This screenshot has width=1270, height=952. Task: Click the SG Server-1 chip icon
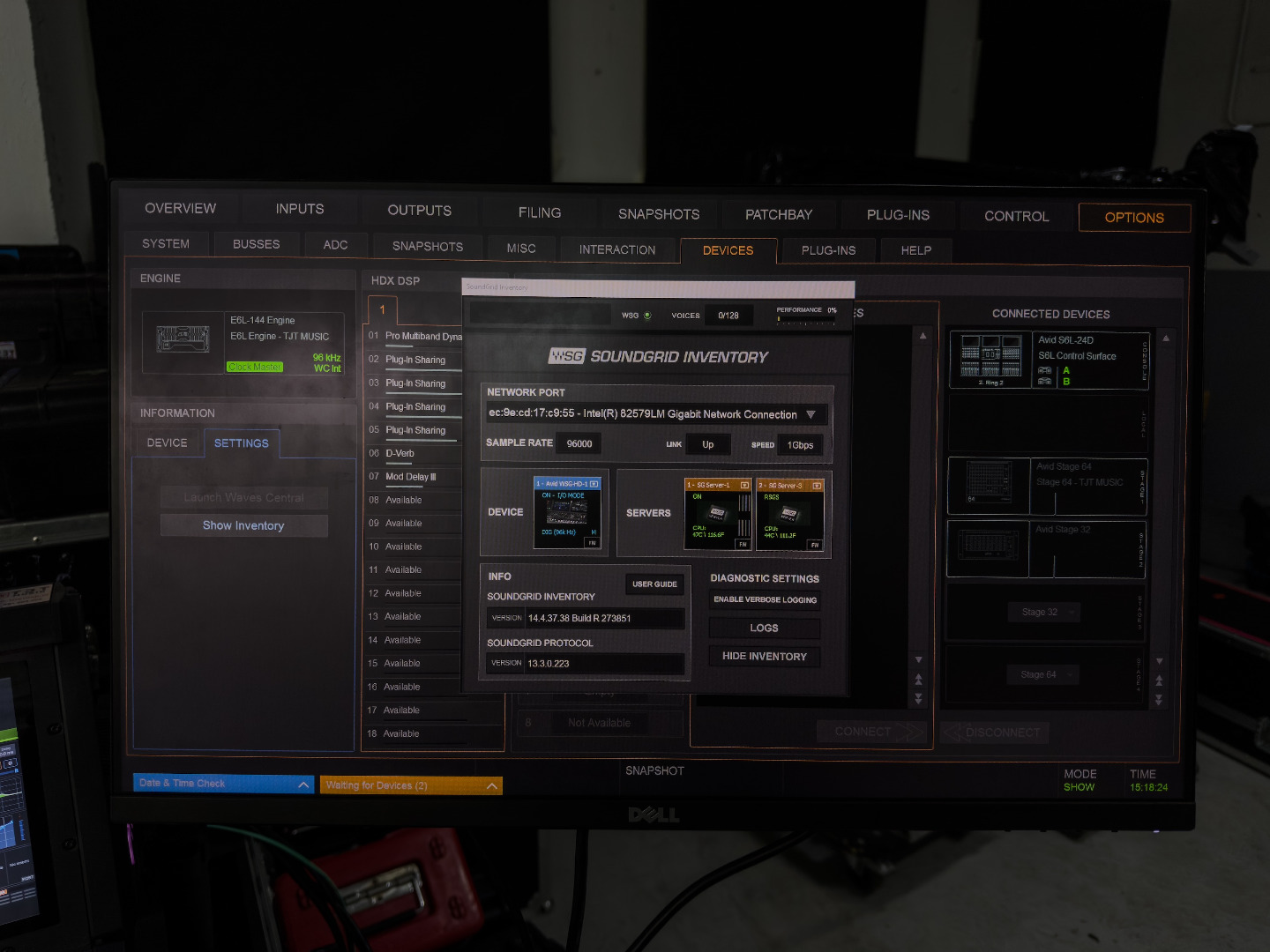(717, 513)
